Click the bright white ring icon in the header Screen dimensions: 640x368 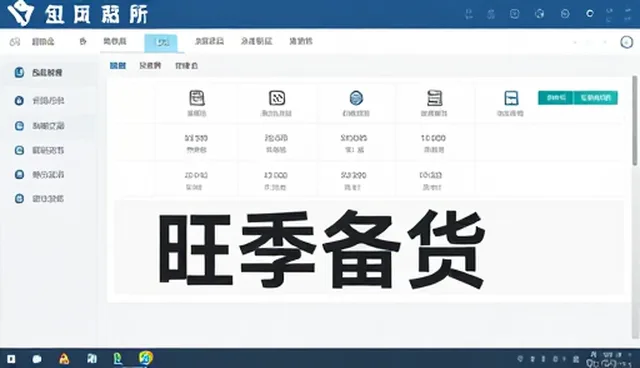click(x=589, y=14)
